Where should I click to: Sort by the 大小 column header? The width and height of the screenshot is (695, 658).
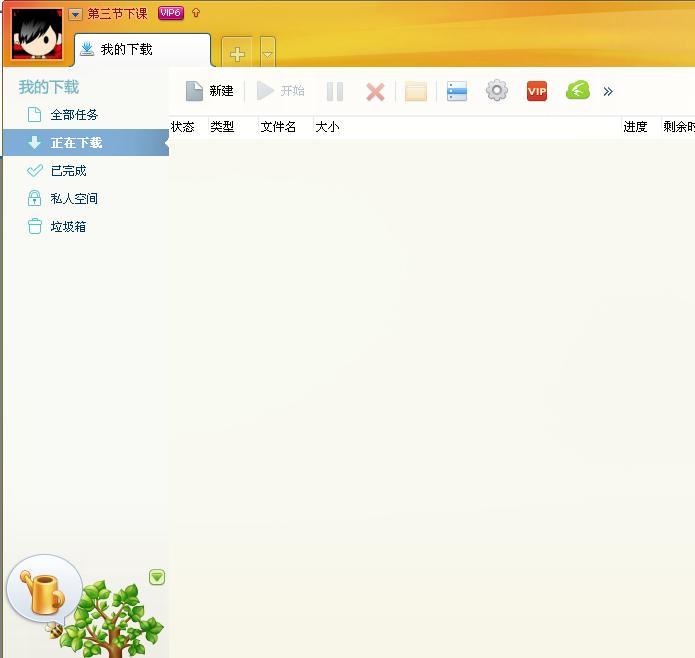327,127
